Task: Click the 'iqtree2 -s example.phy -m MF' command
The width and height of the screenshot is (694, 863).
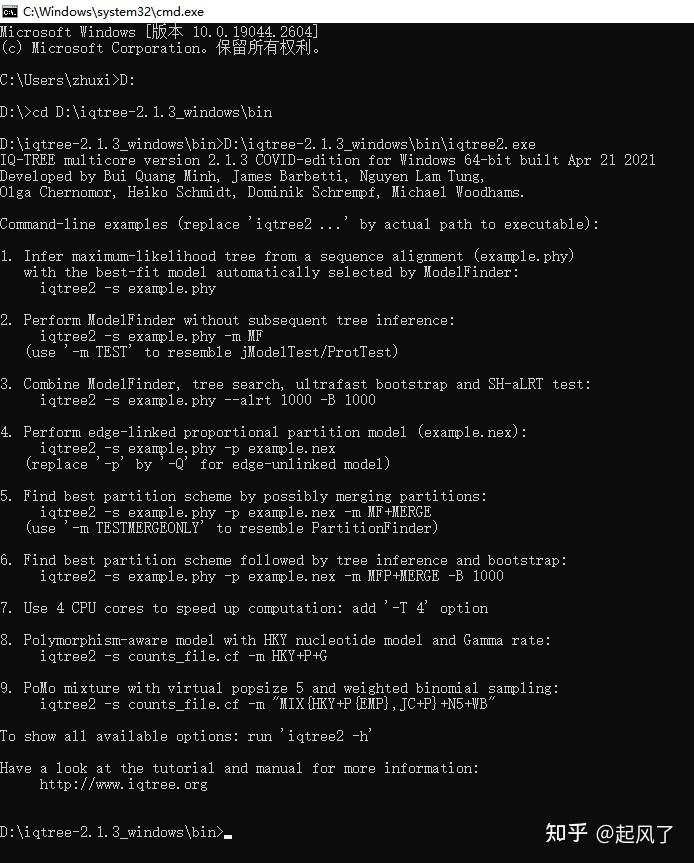Action: [150, 336]
